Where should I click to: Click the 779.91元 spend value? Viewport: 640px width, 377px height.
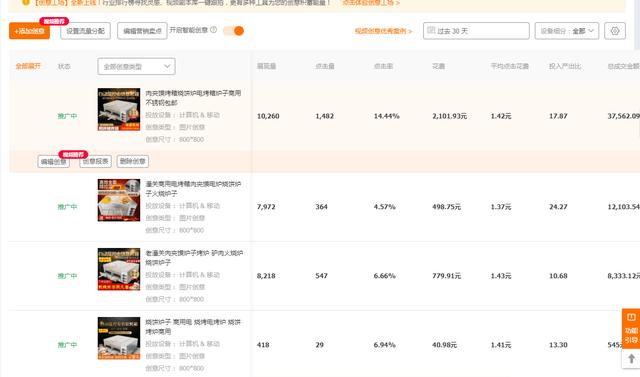[447, 276]
